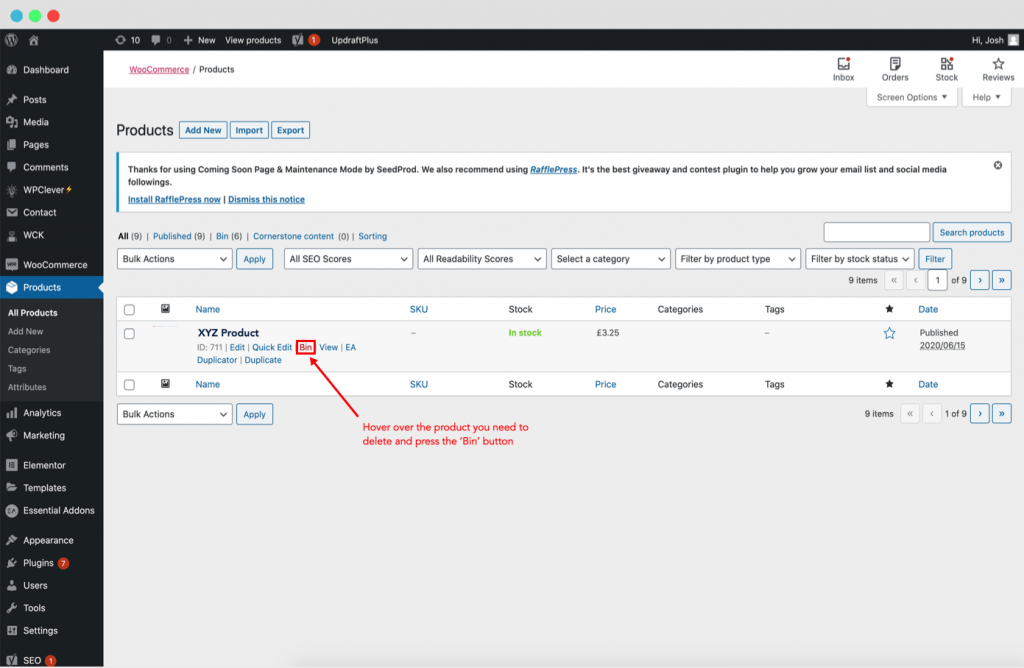The image size is (1024, 668).
Task: Open the home site icon in admin bar
Action: click(33, 40)
